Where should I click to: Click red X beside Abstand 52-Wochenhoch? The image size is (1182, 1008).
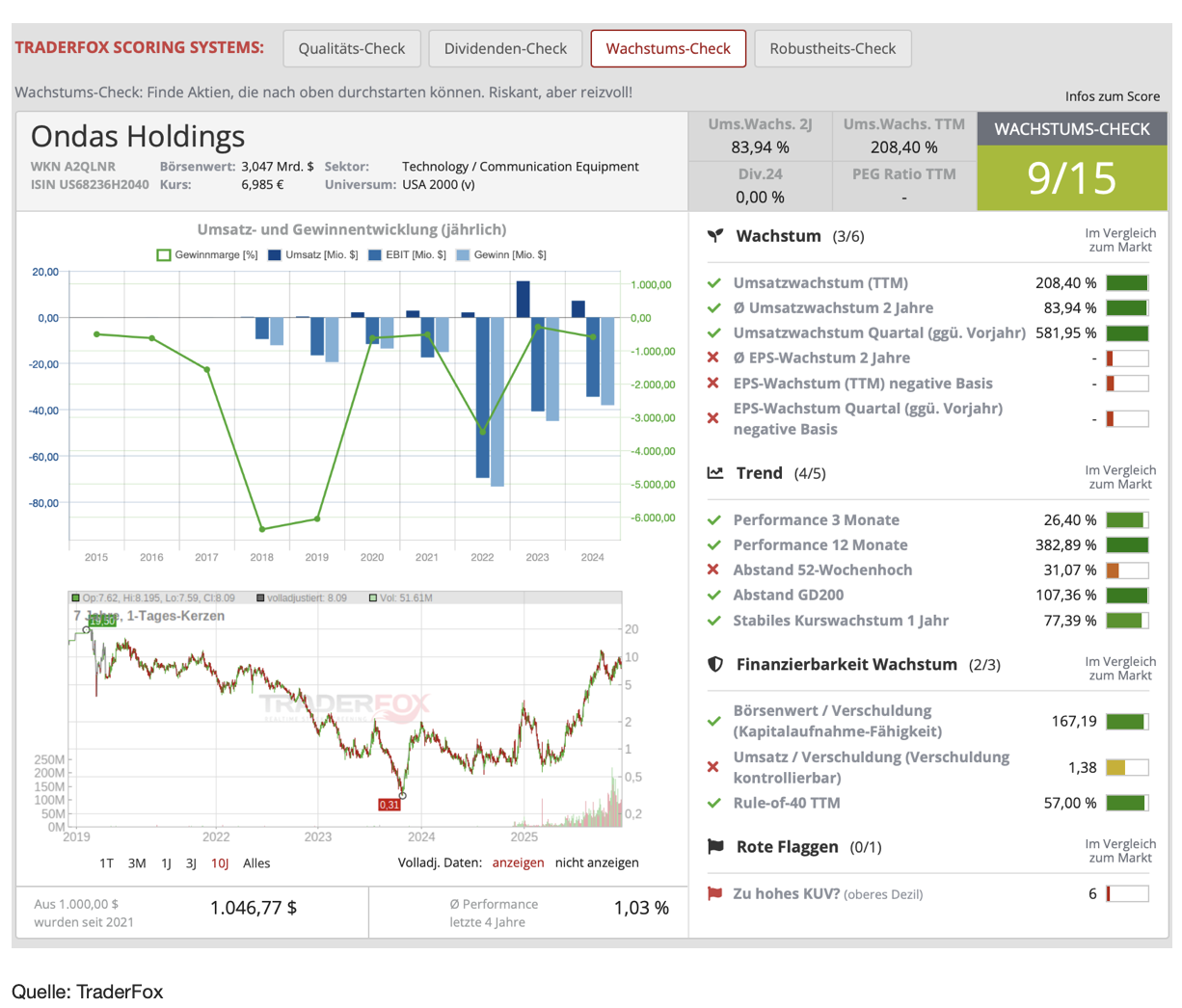point(713,570)
